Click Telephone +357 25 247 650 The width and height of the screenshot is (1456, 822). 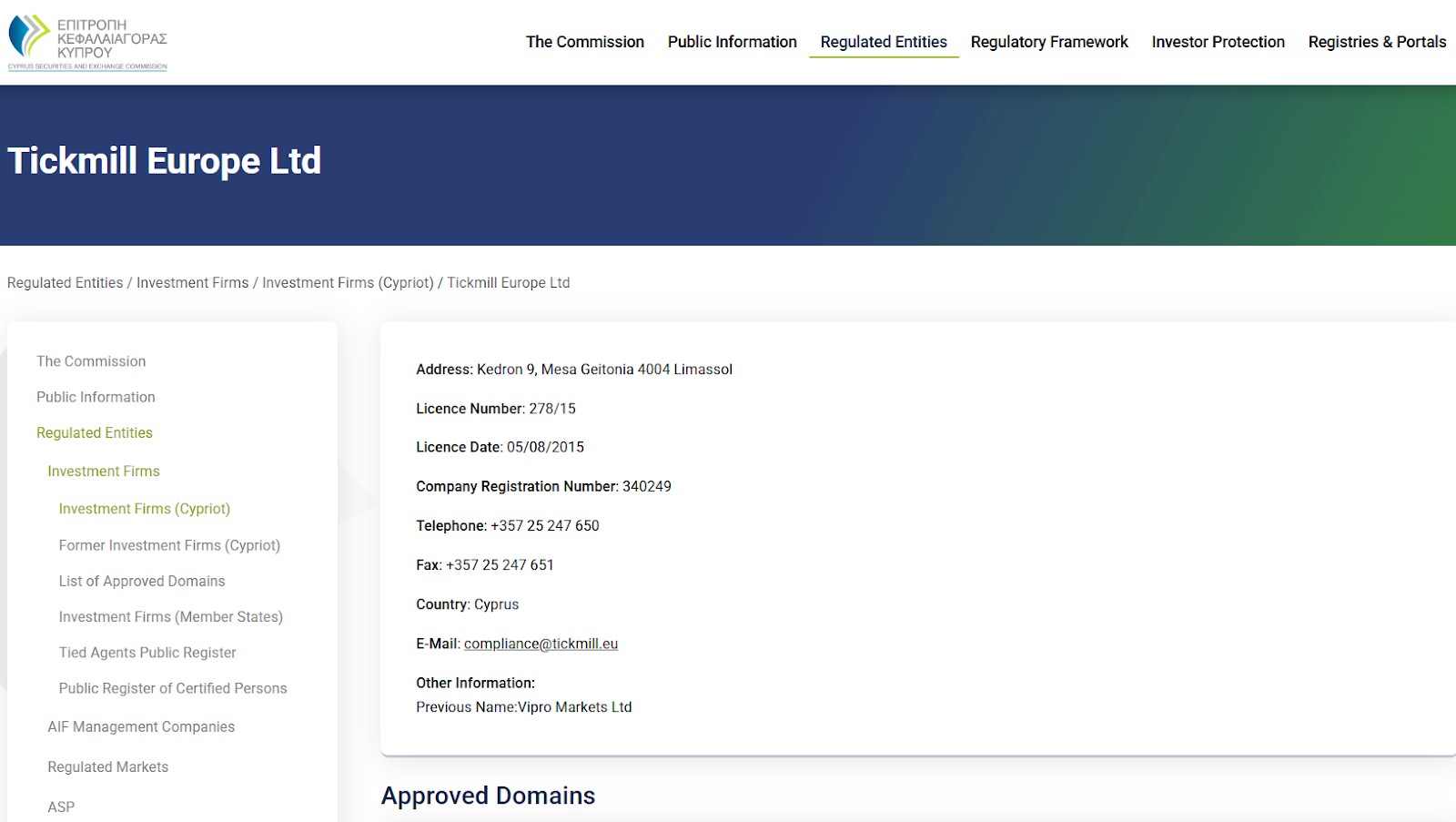click(x=508, y=525)
